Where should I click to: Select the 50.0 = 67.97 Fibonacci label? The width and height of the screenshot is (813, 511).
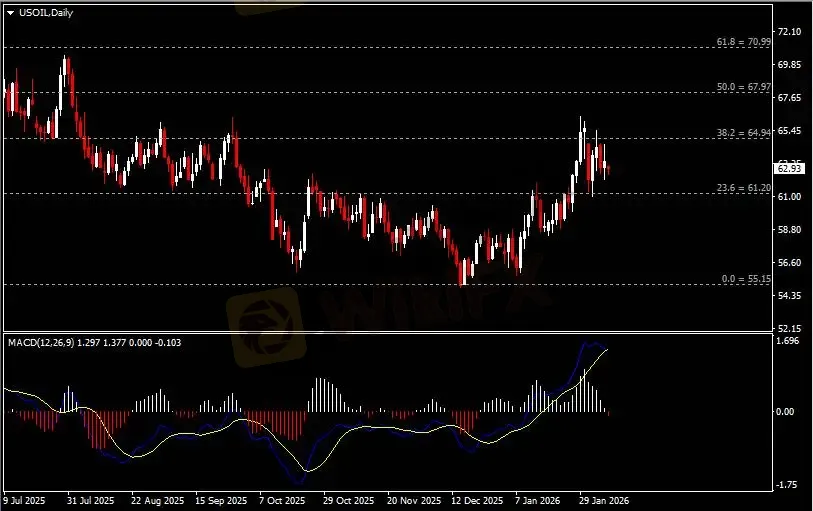(x=744, y=87)
